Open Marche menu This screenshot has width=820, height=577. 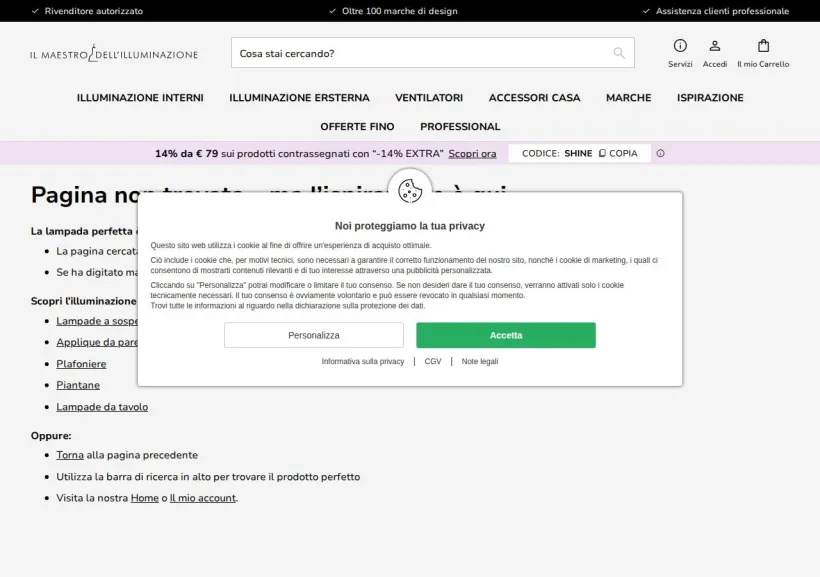click(x=629, y=98)
